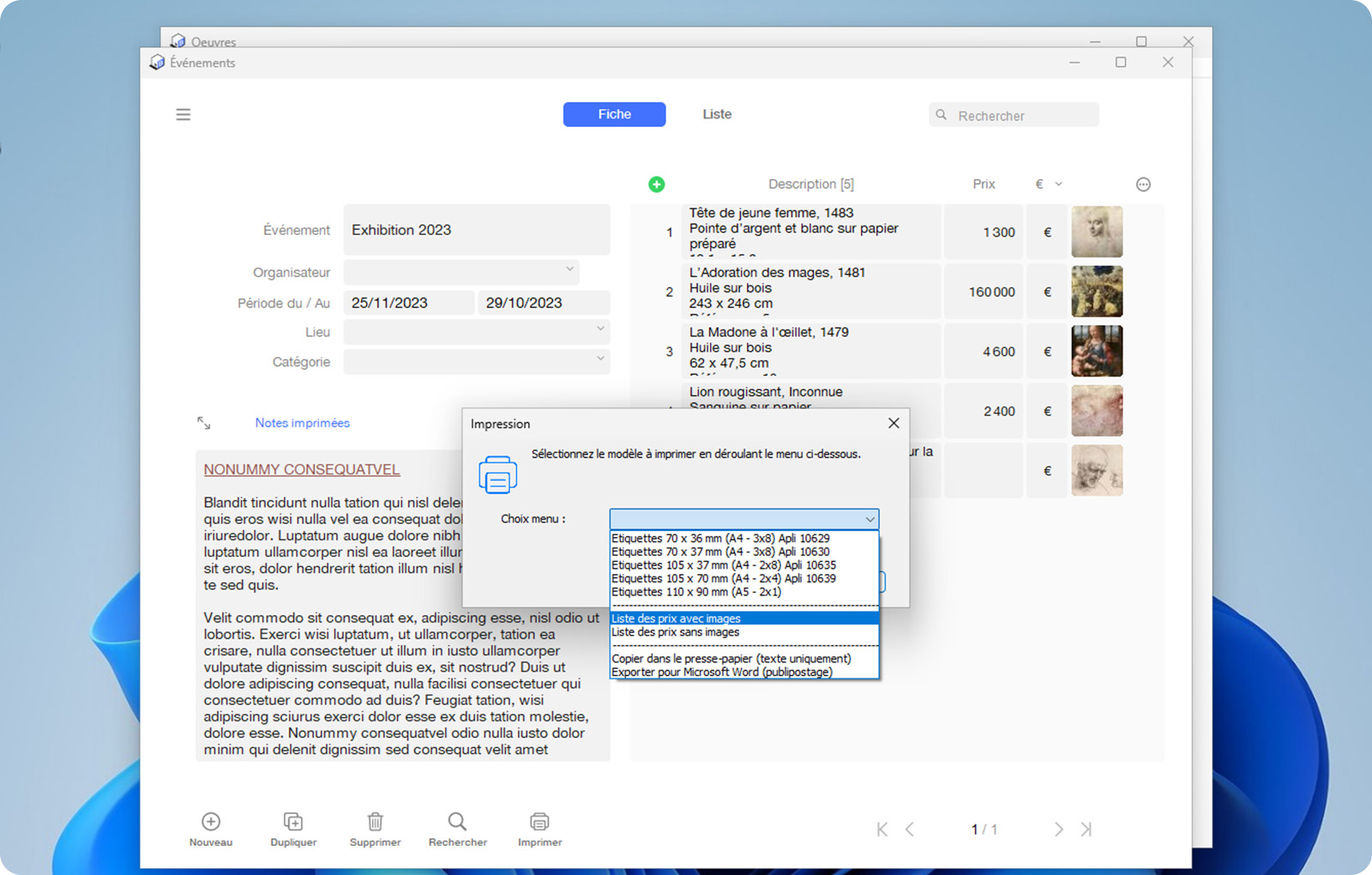1372x875 pixels.
Task: Open Tête de jeune femme thumbnail
Action: [1097, 232]
